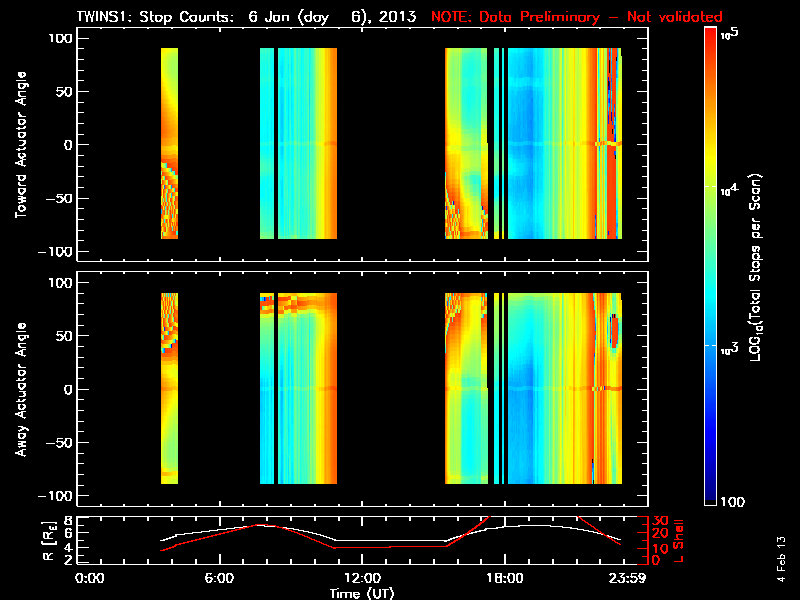800x600 pixels.
Task: Click tick label '-100' on Toward Actuator axis
Action: pos(56,252)
